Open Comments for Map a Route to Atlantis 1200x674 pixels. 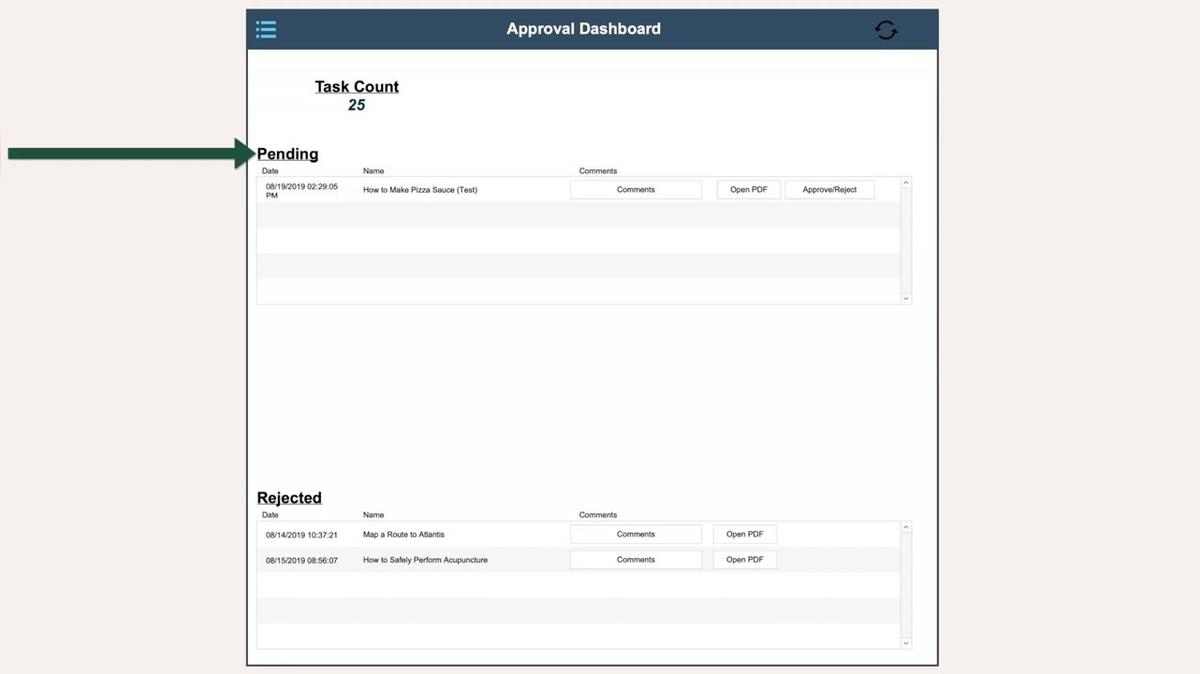point(635,533)
